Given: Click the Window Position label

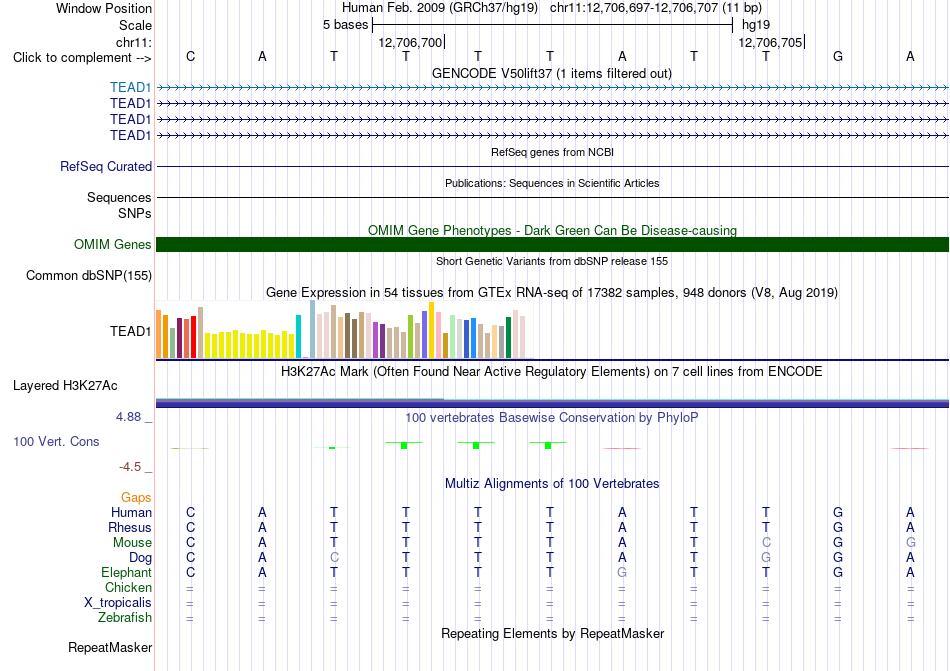Looking at the screenshot, I should pos(104,8).
